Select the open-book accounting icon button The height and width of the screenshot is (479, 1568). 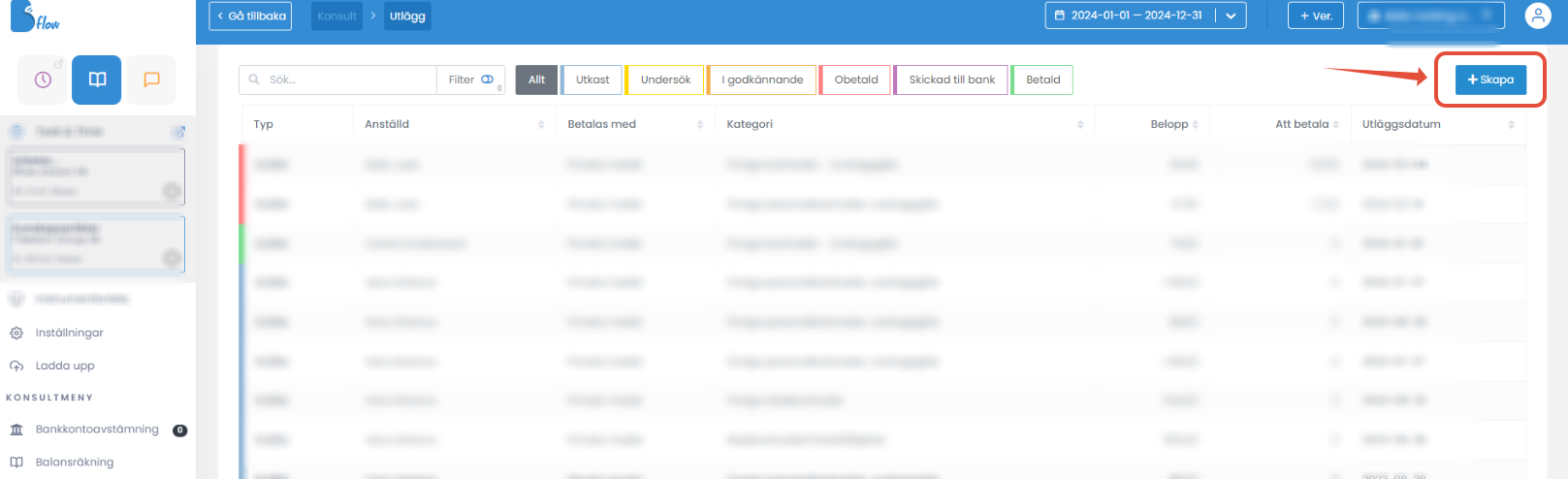coord(97,80)
